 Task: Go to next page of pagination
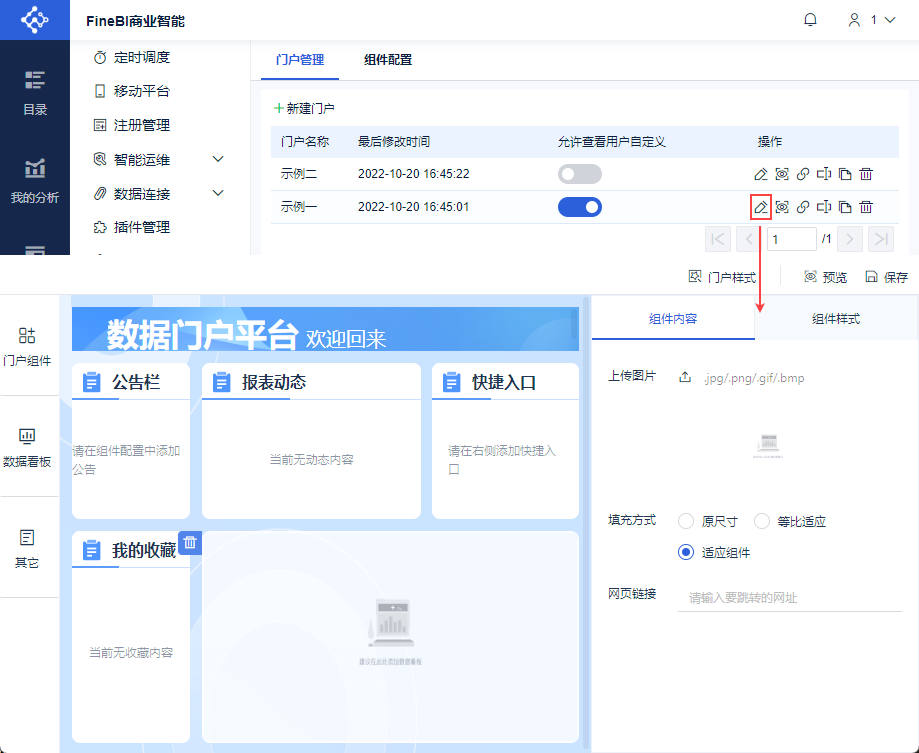pos(850,239)
